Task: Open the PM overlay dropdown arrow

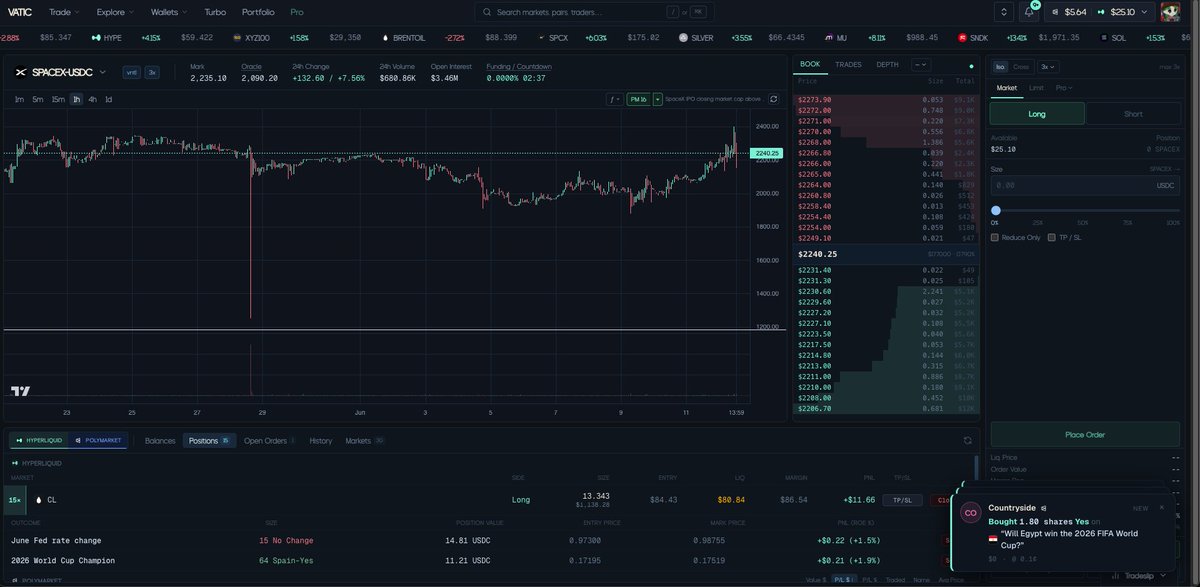Action: pyautogui.click(x=657, y=99)
